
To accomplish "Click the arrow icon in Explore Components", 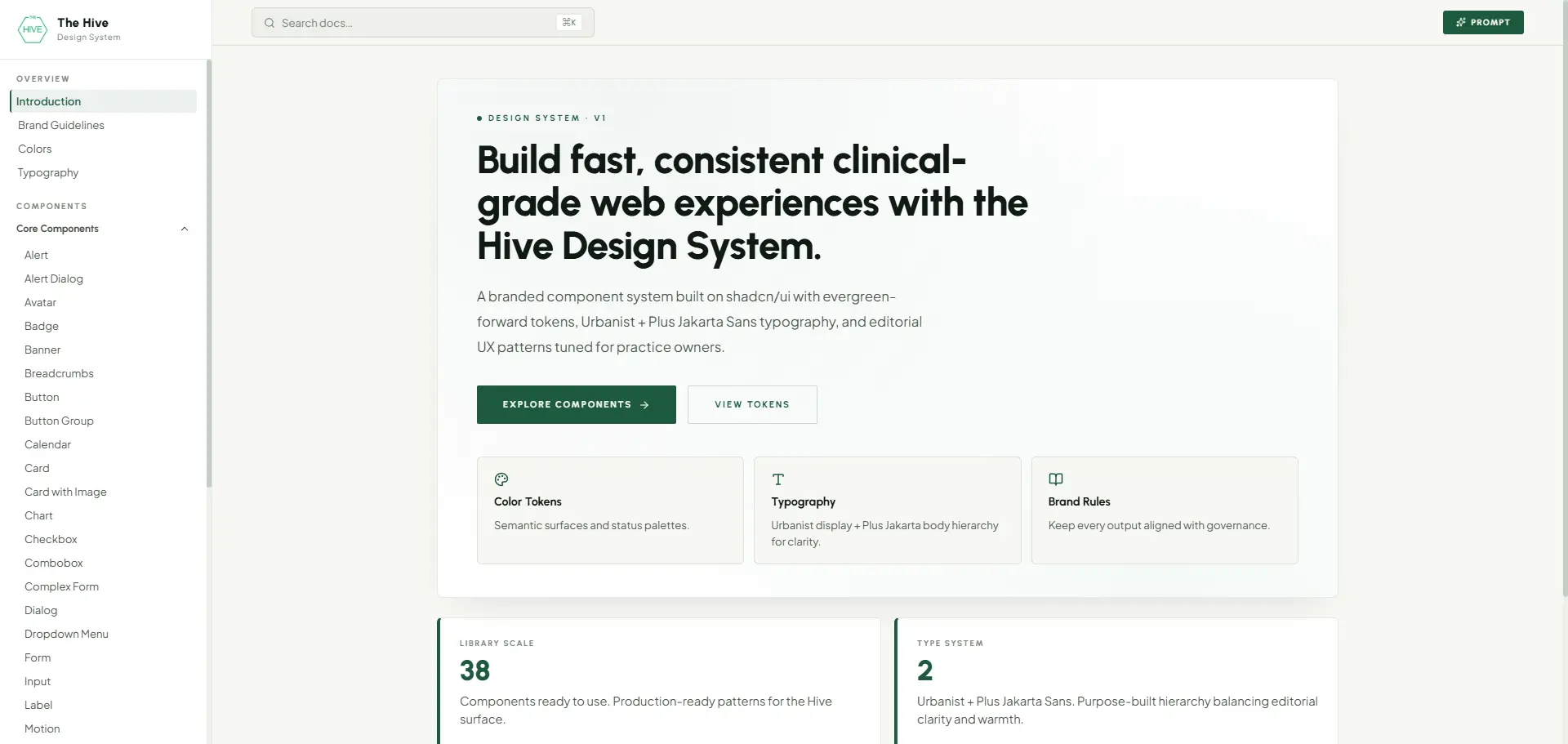I will 644,405.
